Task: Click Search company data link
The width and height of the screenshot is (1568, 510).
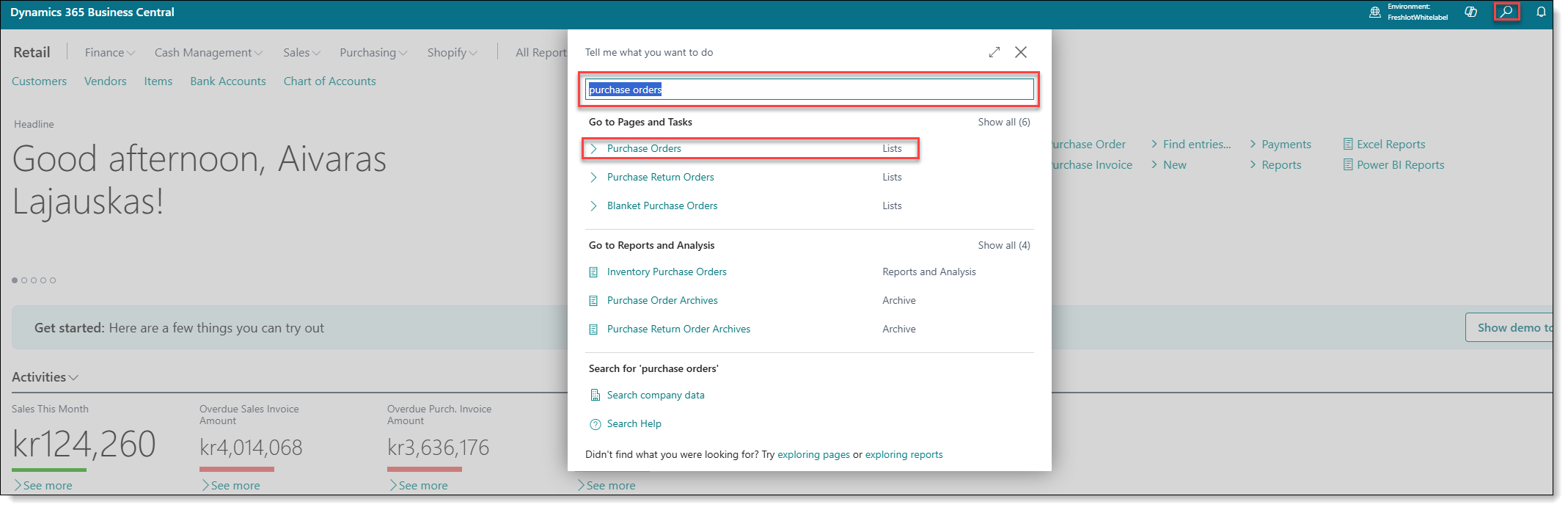Action: 656,395
